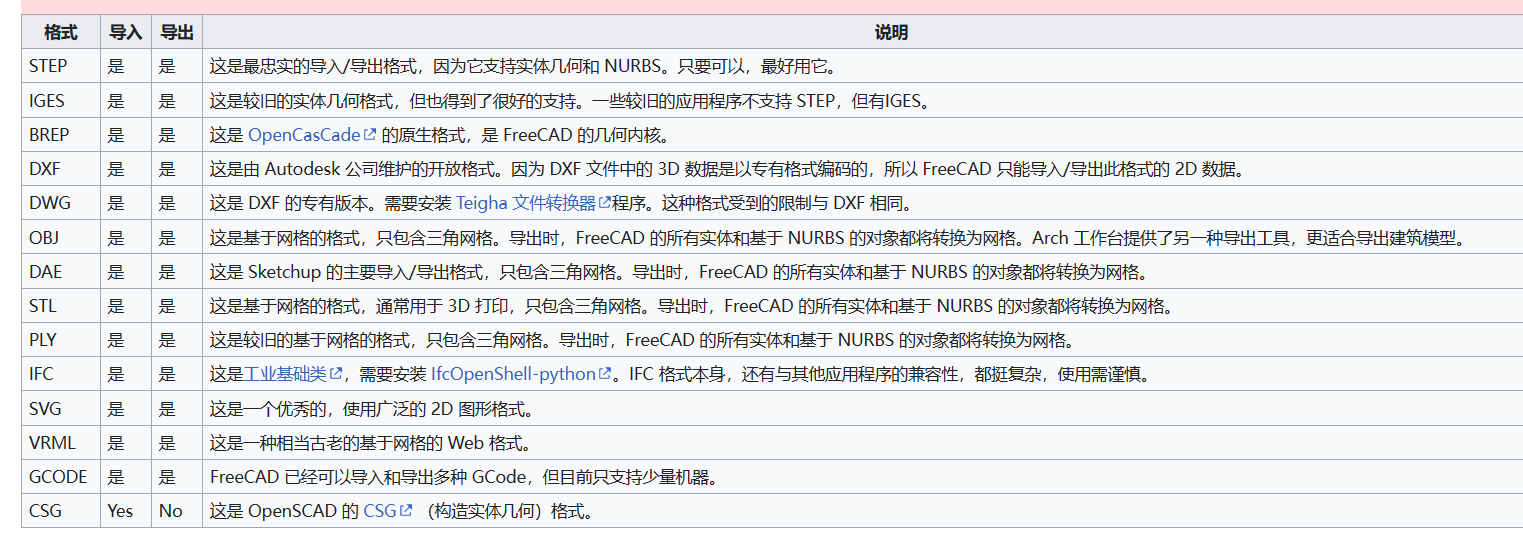Image resolution: width=1523 pixels, height=541 pixels.
Task: Click the GCODE format cell
Action: tap(58, 477)
